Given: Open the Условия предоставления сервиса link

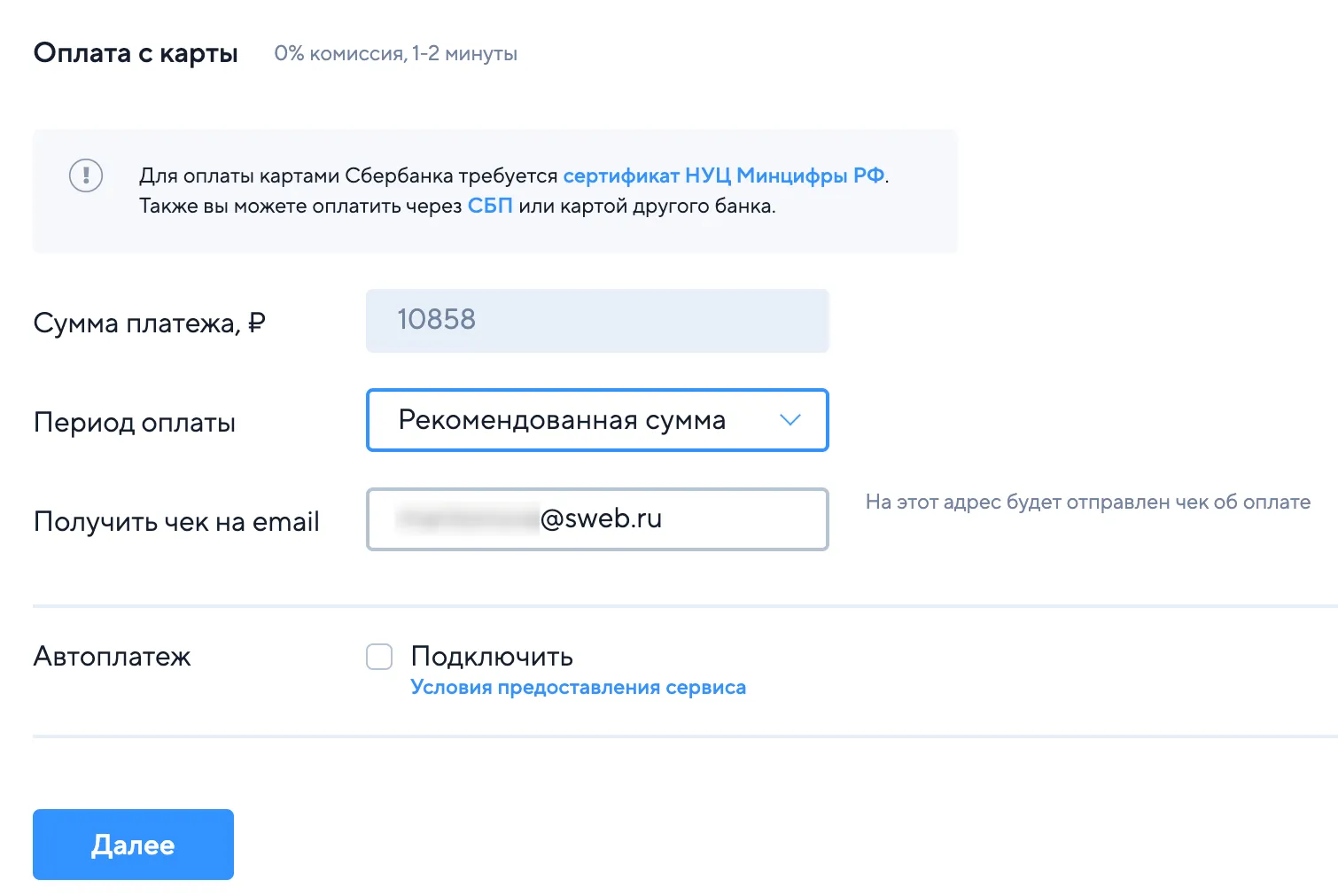Looking at the screenshot, I should 578,688.
